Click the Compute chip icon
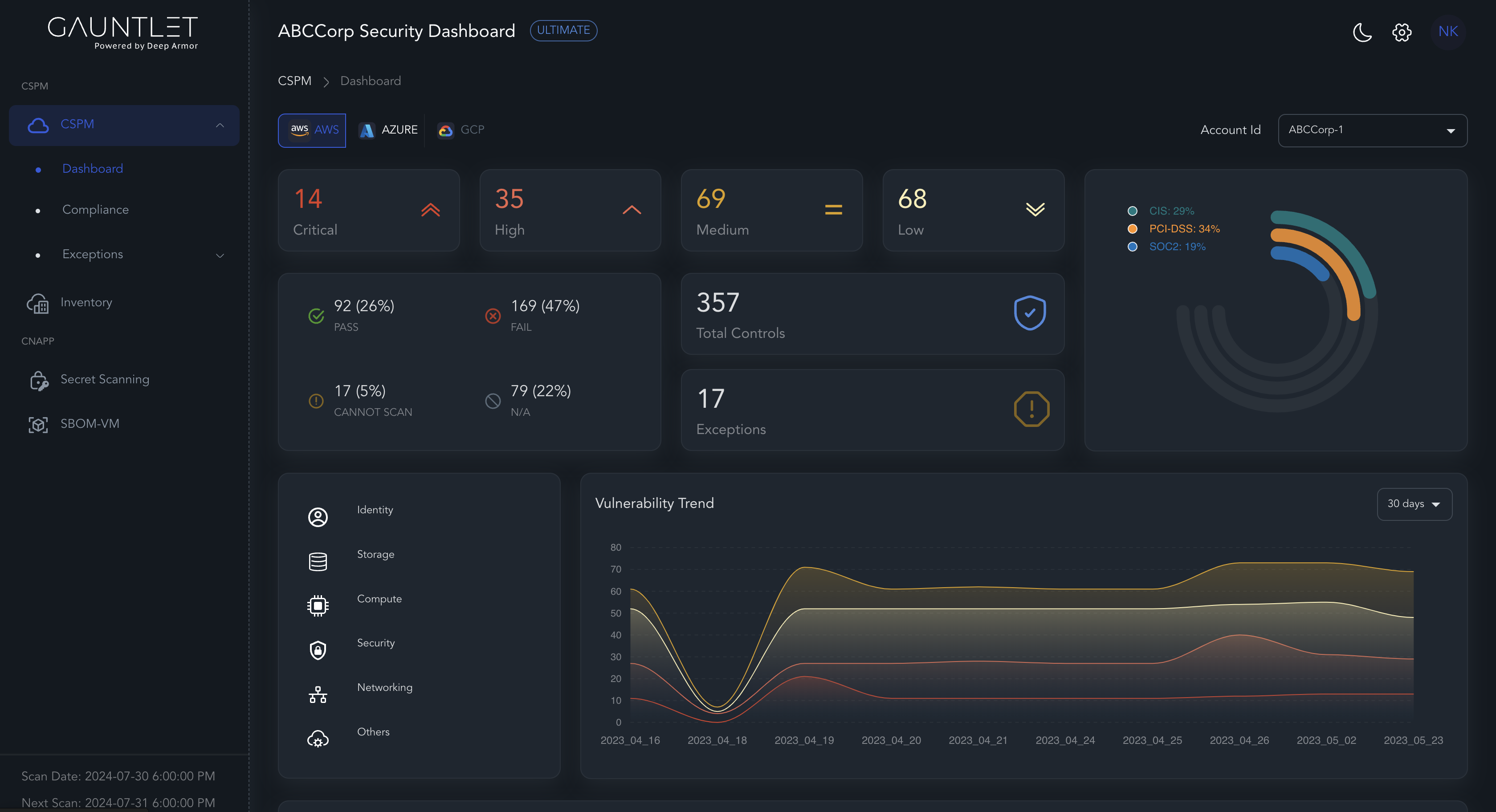The width and height of the screenshot is (1496, 812). coord(318,605)
